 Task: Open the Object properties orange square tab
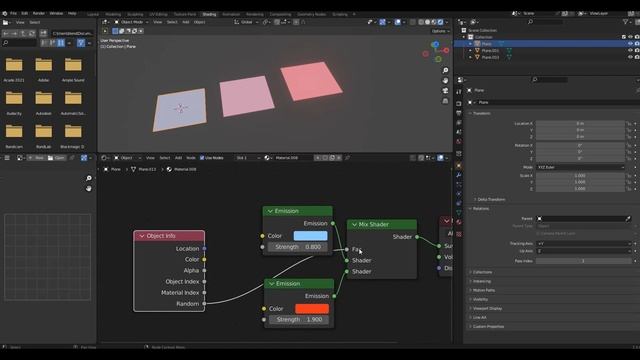[x=459, y=165]
